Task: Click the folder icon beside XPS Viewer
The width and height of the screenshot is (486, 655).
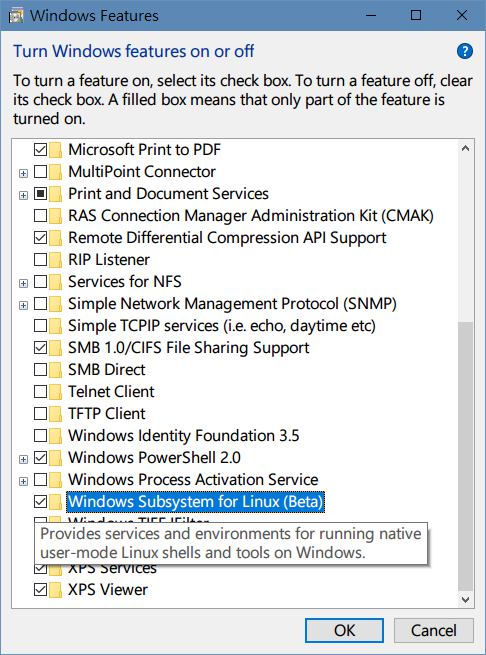Action: [56, 590]
